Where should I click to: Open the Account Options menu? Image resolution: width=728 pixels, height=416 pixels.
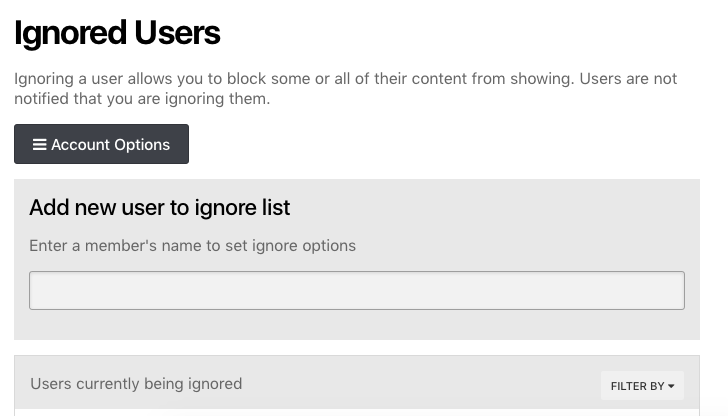[x=101, y=145]
